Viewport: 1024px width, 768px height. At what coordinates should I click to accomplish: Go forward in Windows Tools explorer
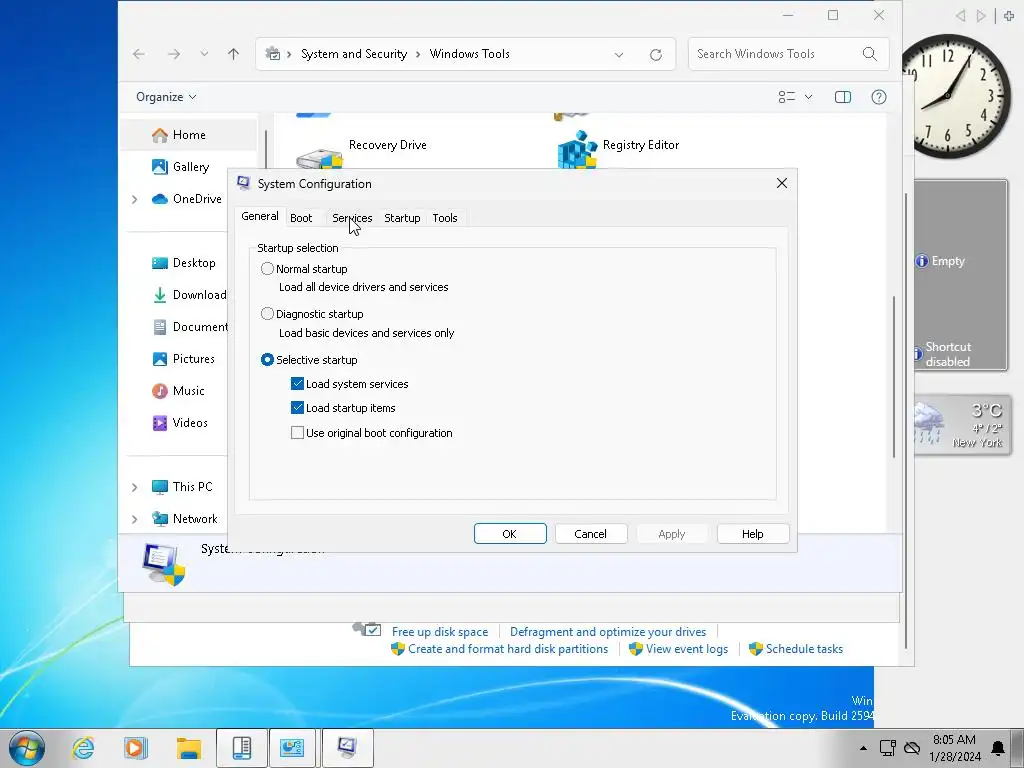(174, 54)
